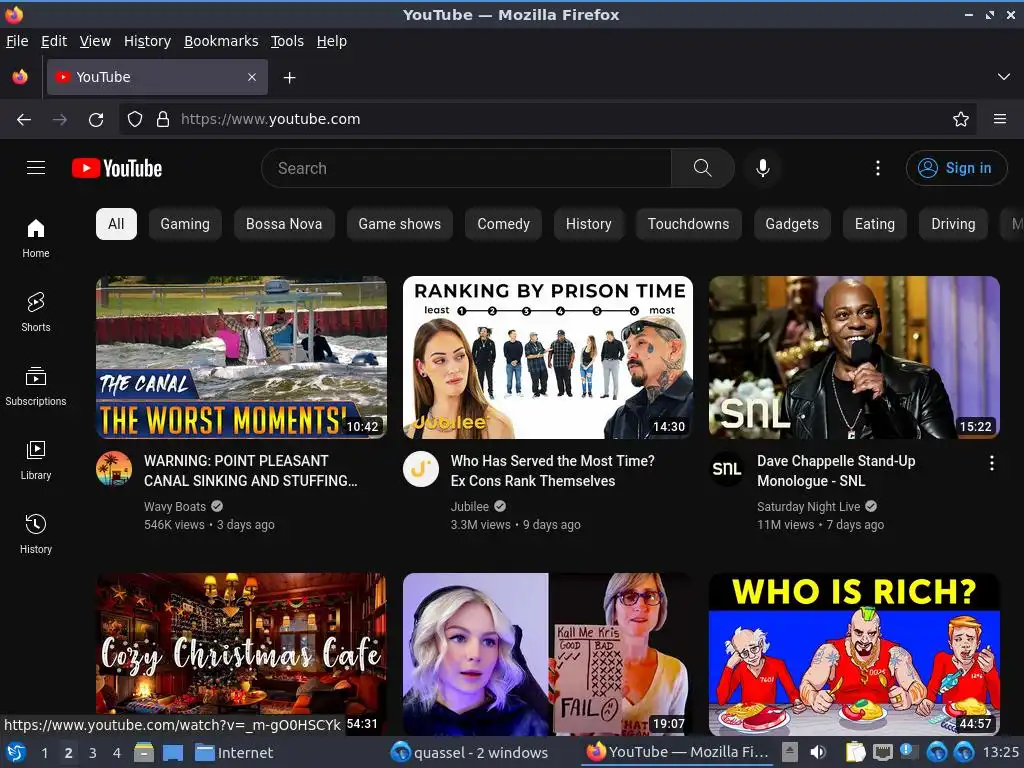Click Wavy Boats channel avatar

114,469
